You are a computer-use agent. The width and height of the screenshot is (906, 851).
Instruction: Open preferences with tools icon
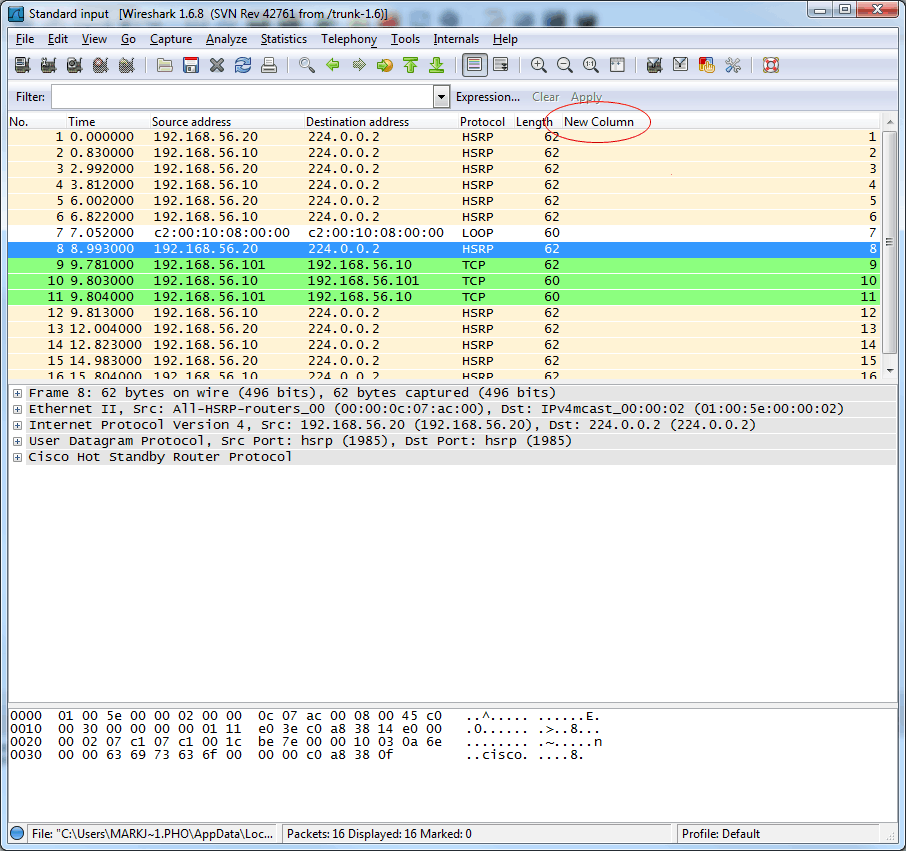click(733, 65)
